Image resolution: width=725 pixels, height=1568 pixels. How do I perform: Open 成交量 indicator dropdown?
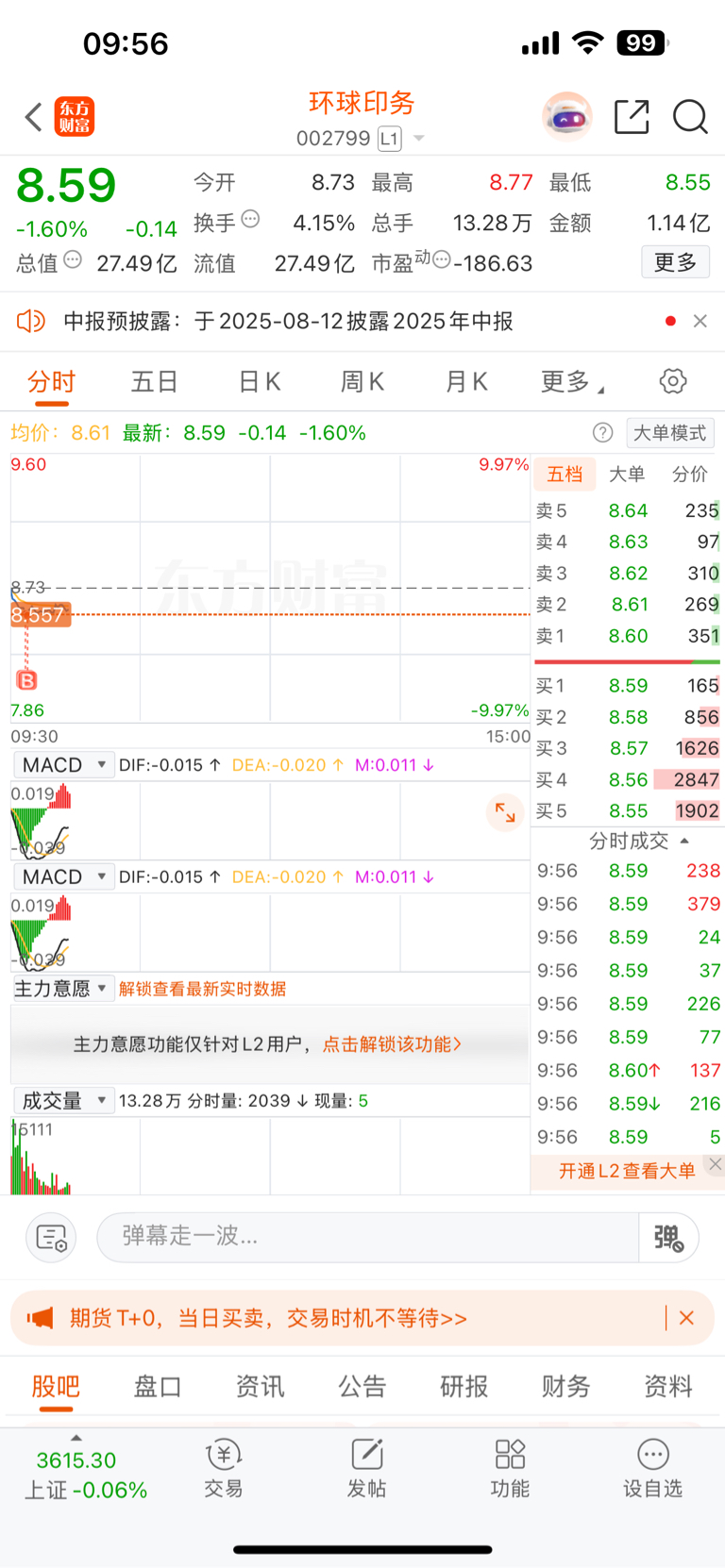pyautogui.click(x=63, y=1101)
